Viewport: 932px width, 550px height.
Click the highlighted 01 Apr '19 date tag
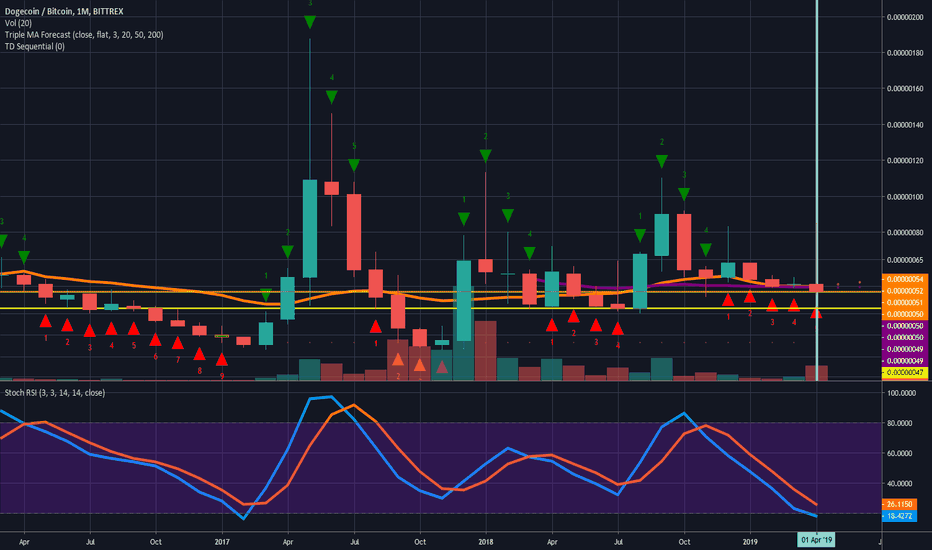[x=816, y=540]
